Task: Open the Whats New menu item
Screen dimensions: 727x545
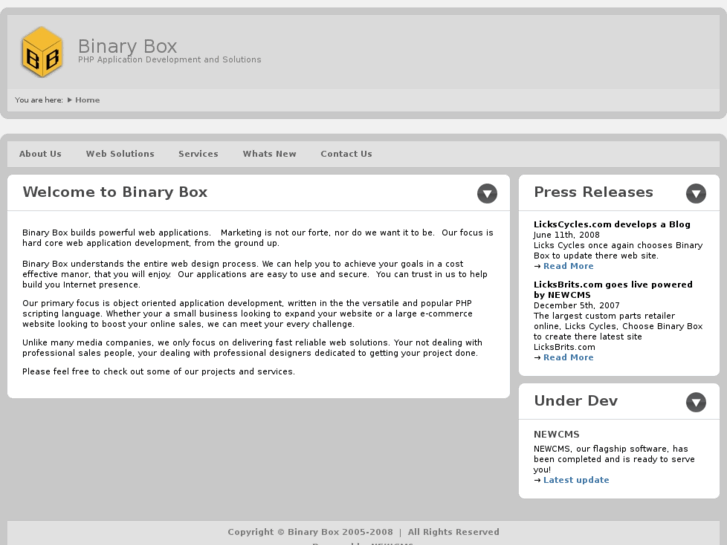Action: pyautogui.click(x=269, y=154)
